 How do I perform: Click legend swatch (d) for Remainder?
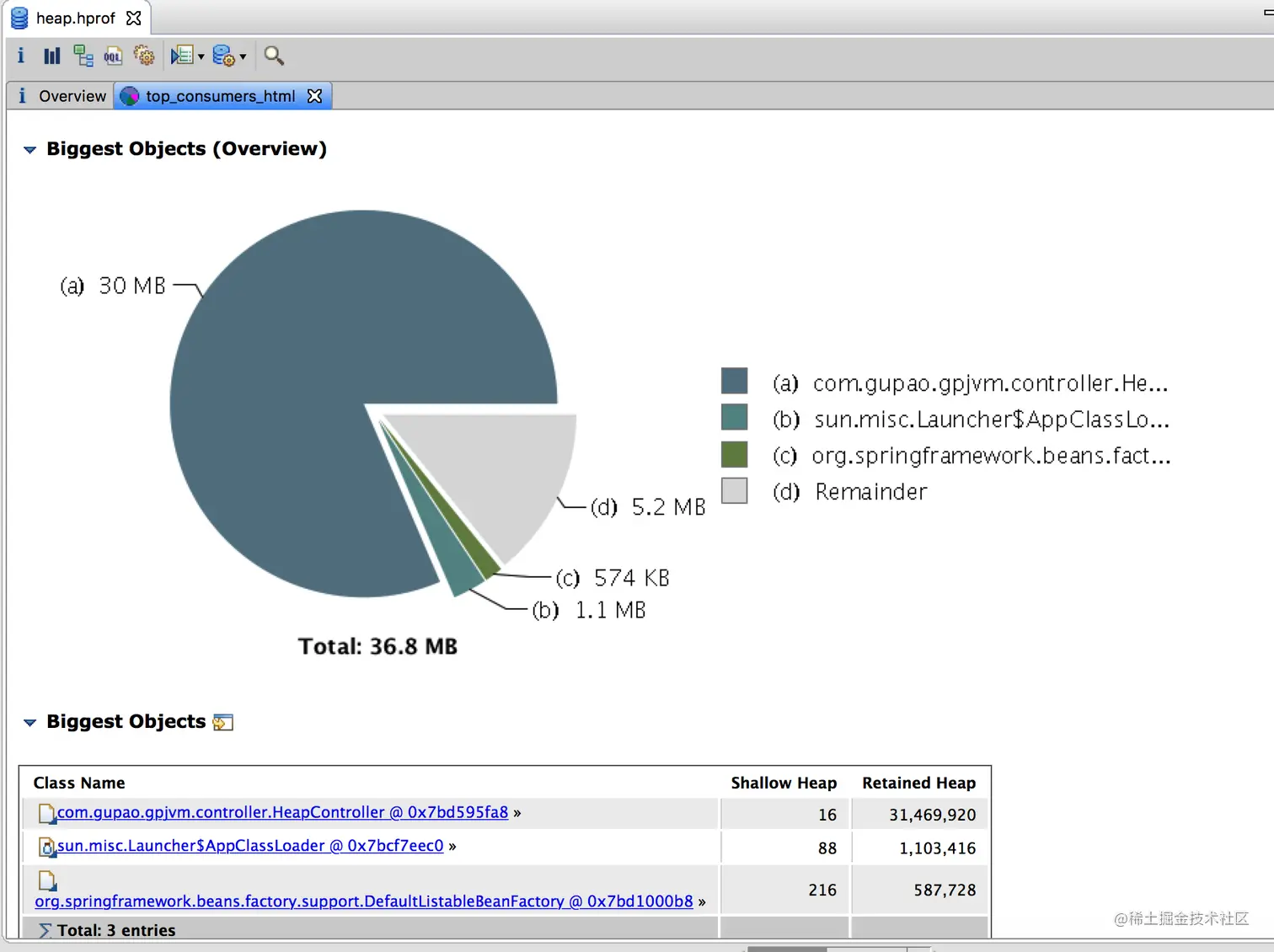[735, 490]
